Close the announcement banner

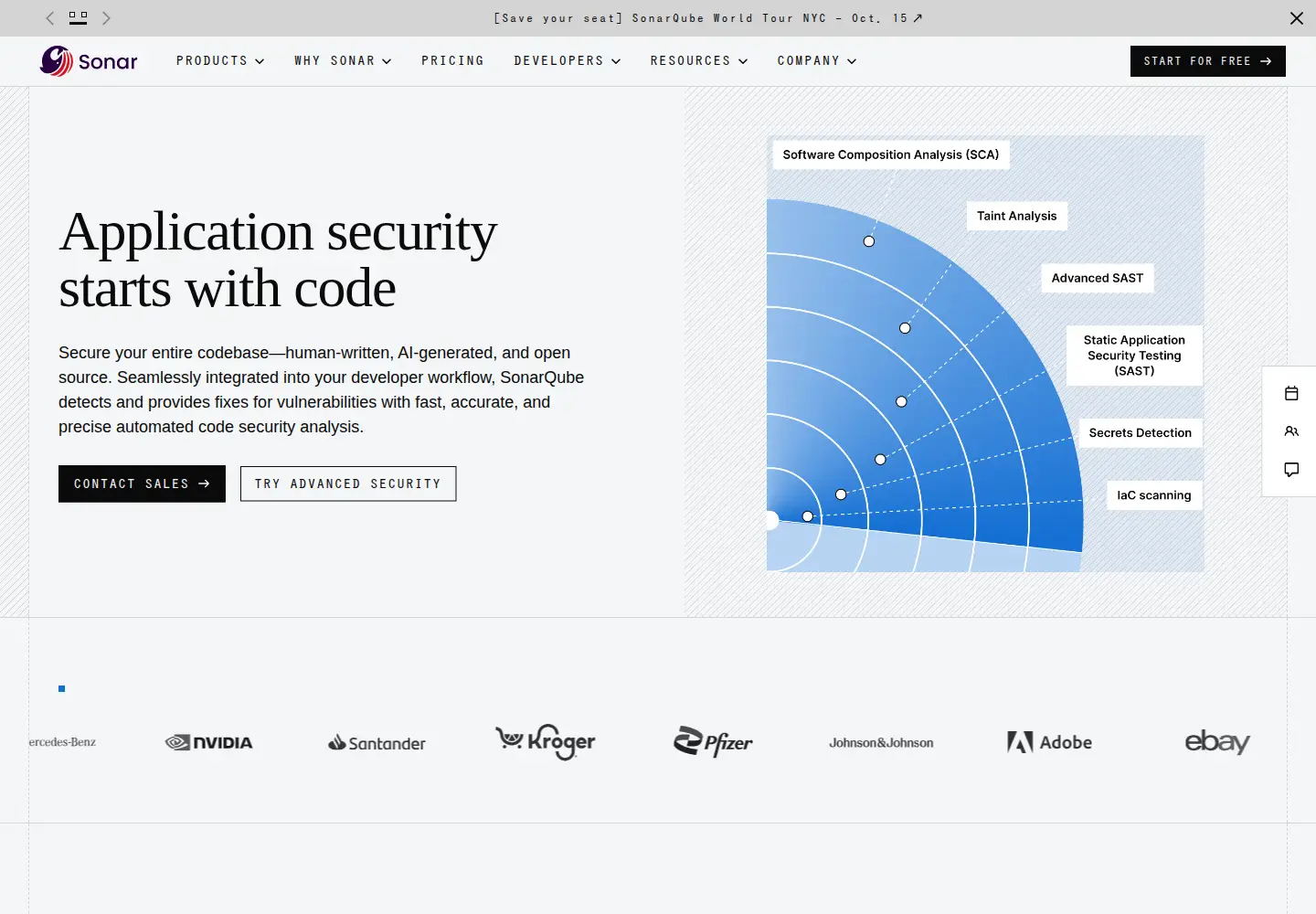tap(1296, 18)
